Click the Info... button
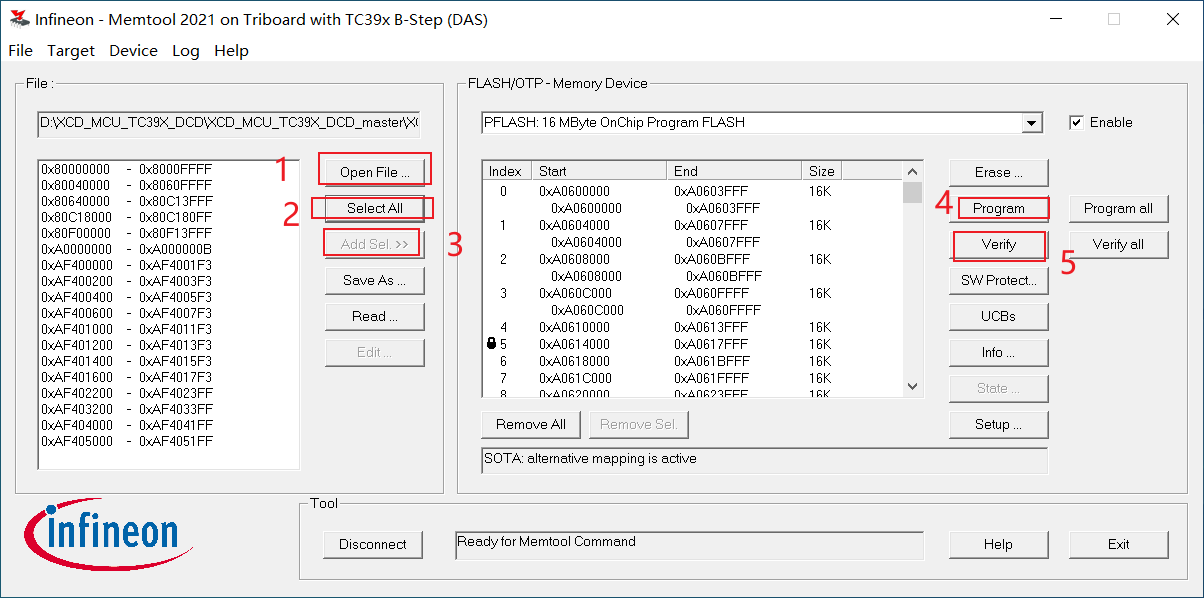Image resolution: width=1204 pixels, height=598 pixels. point(999,352)
